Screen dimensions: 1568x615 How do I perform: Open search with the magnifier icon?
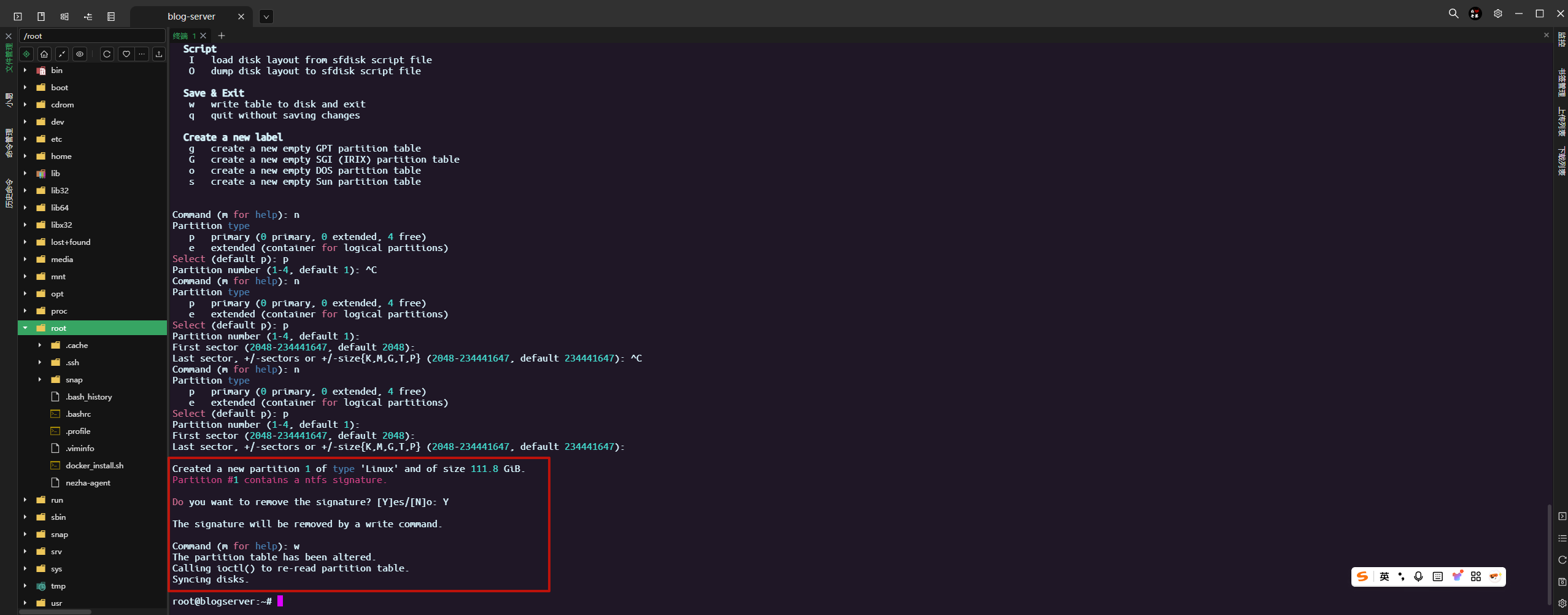[x=1453, y=14]
